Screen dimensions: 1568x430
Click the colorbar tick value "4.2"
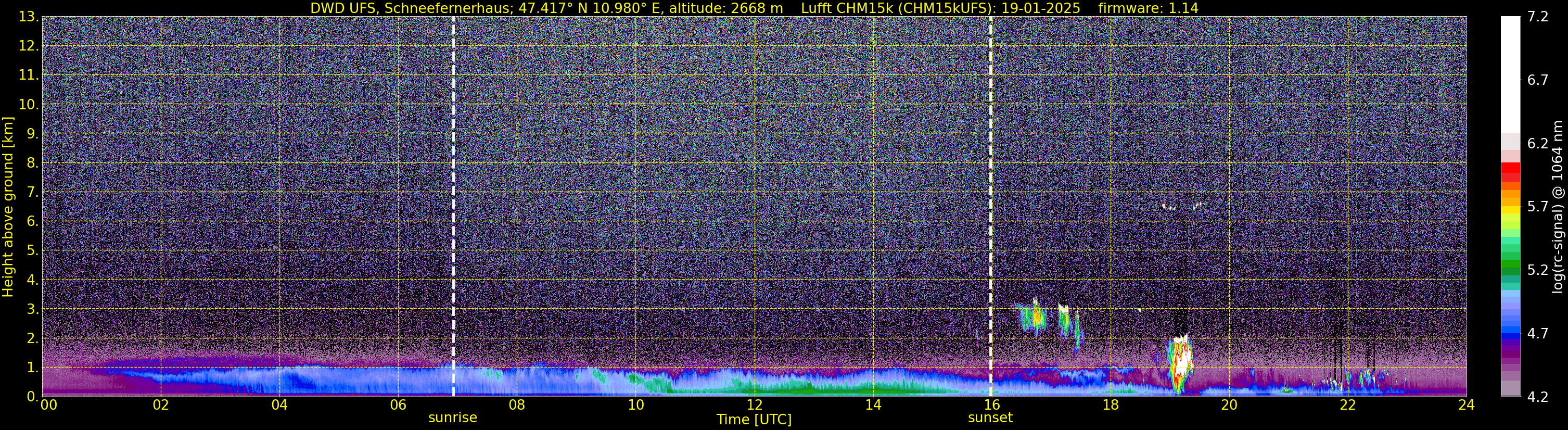1538,397
